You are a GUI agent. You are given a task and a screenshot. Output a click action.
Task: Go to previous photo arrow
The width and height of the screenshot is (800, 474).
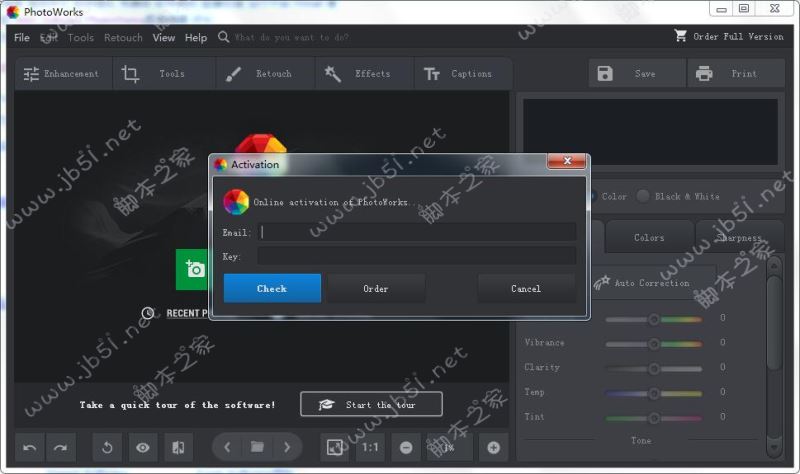click(227, 447)
